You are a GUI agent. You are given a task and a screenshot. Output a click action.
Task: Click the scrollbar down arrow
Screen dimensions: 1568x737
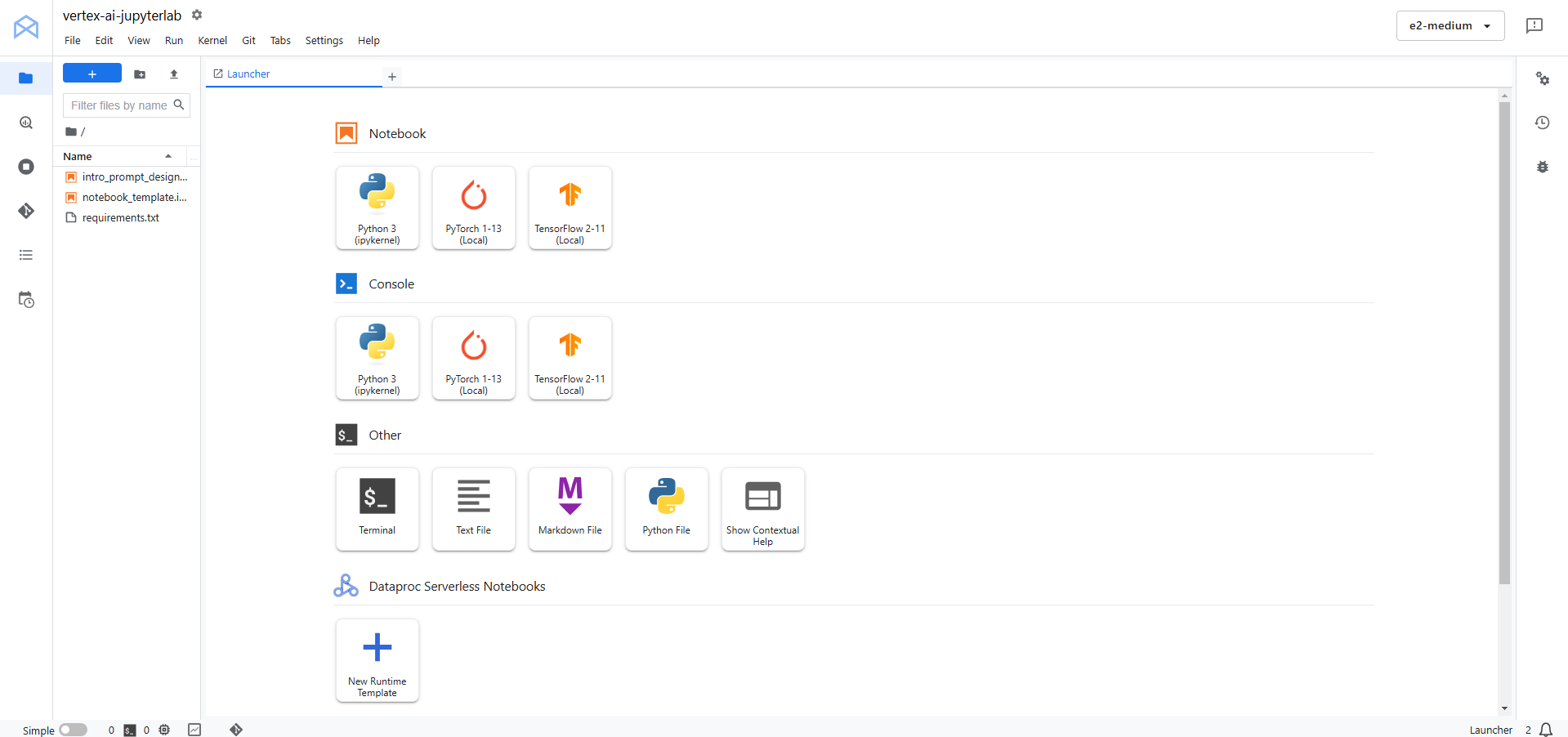point(1504,708)
